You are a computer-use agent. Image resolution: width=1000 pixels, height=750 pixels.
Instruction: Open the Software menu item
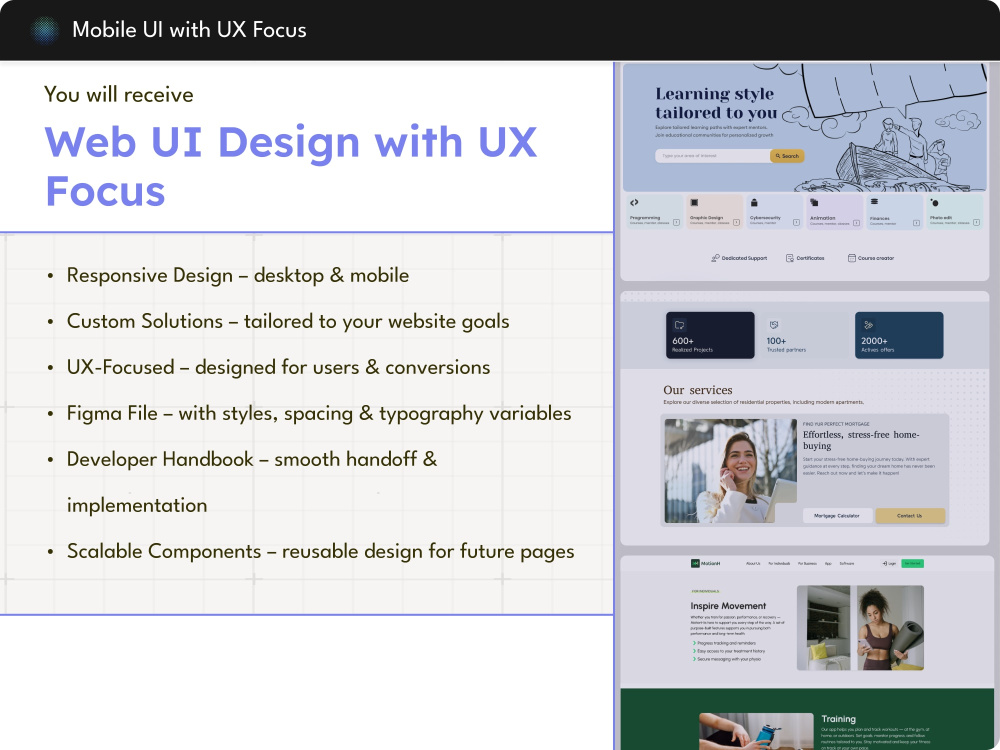[847, 564]
